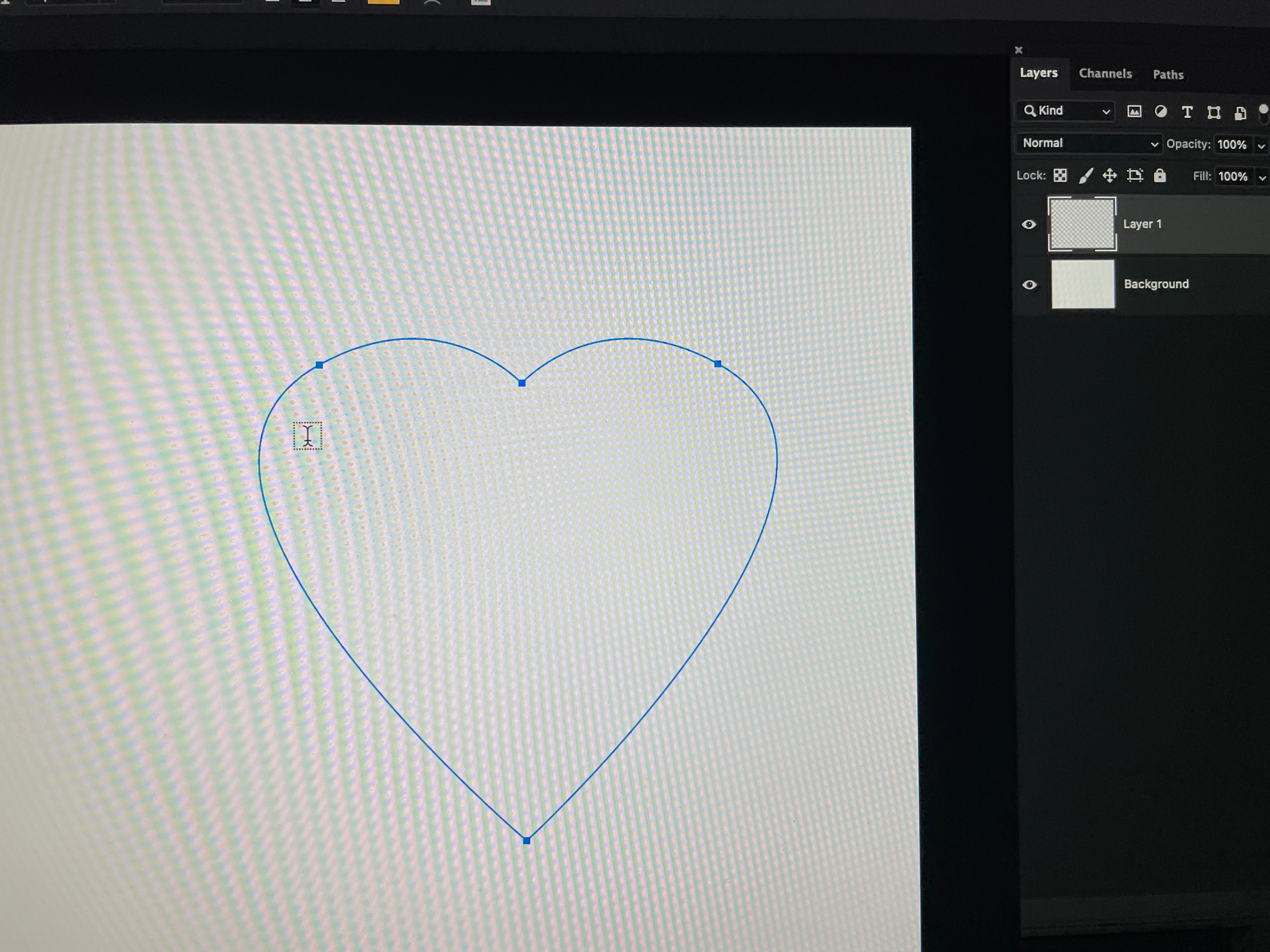This screenshot has width=1270, height=952.
Task: Filter layers by pixel layers icon
Action: click(x=1134, y=111)
